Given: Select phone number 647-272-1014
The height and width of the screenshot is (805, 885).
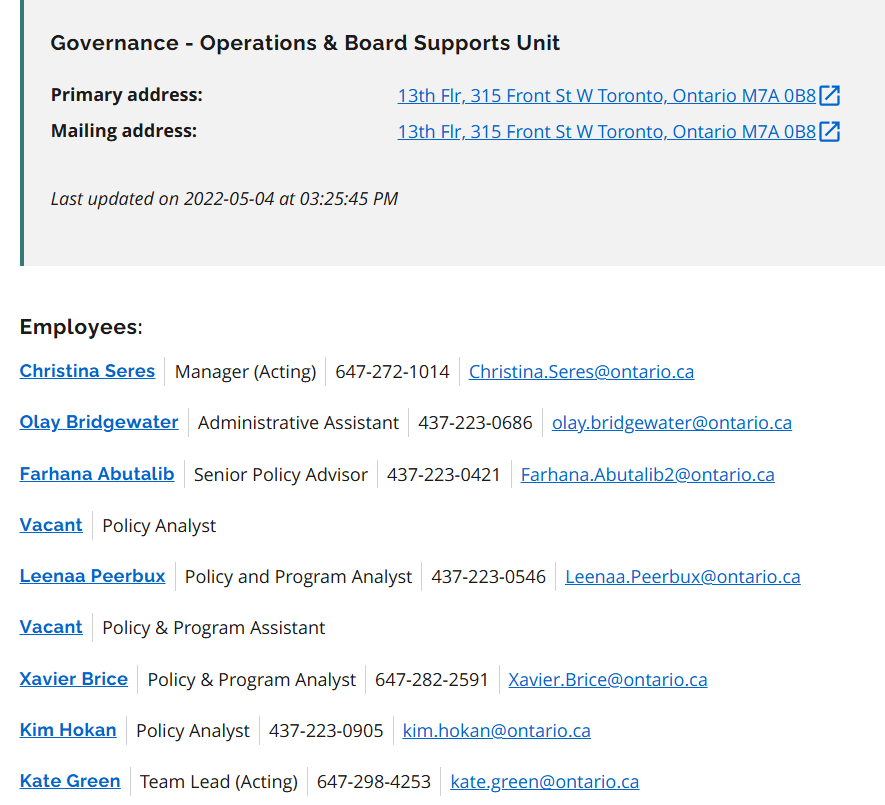Looking at the screenshot, I should click(392, 372).
